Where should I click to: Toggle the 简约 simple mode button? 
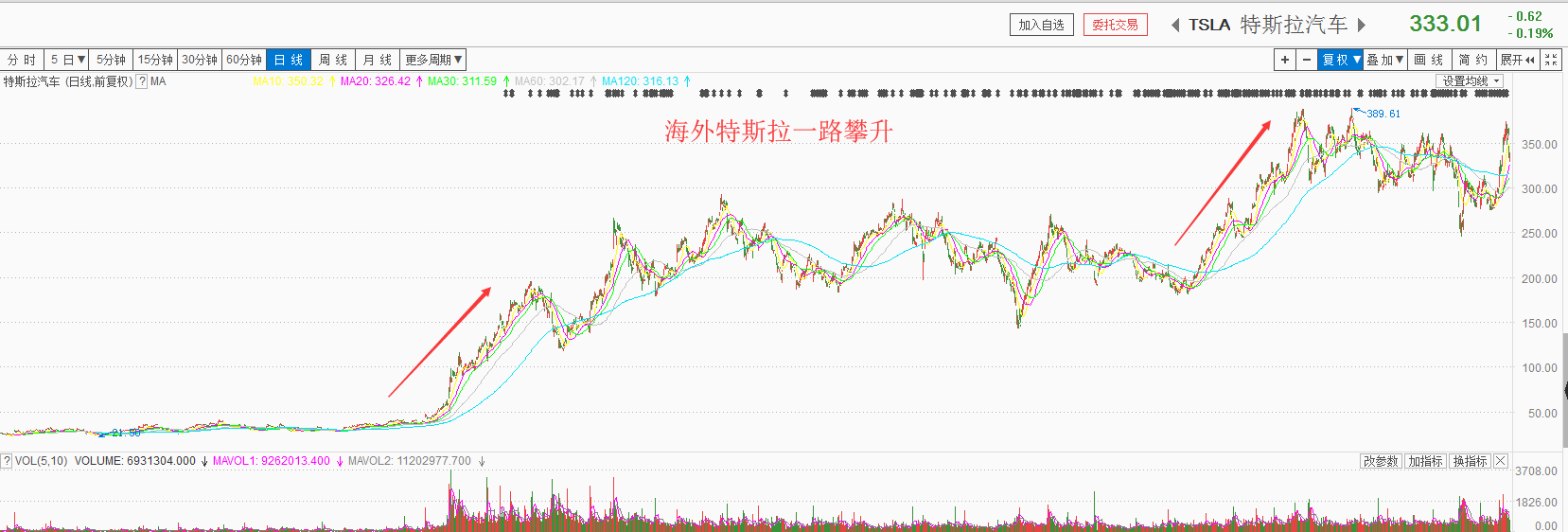(x=1473, y=60)
